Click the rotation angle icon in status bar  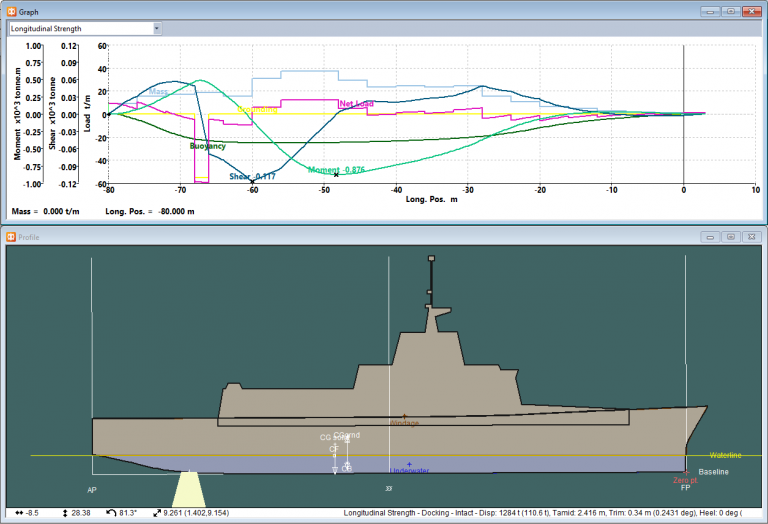[111, 513]
